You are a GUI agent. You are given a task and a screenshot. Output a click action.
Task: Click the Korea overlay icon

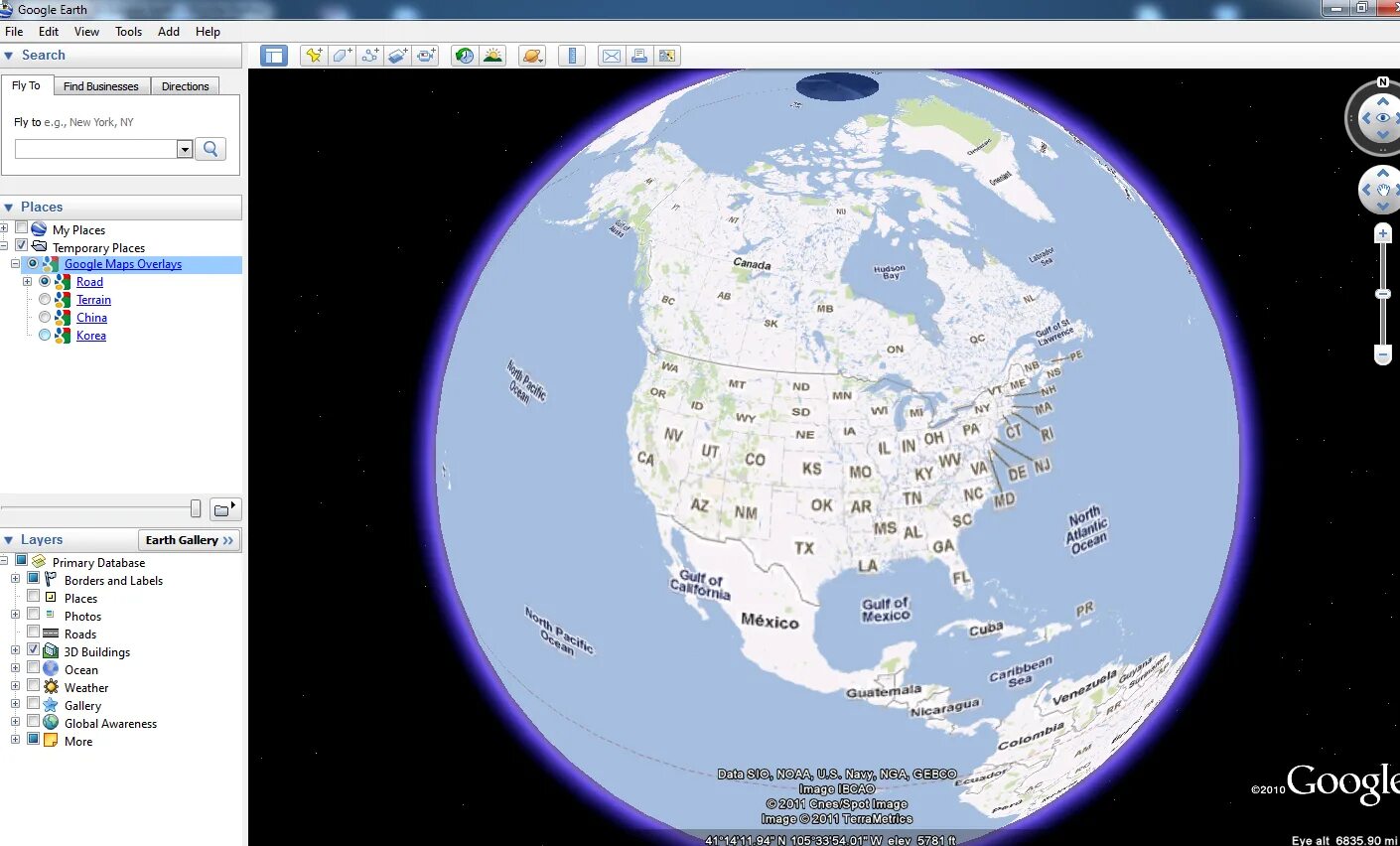[63, 336]
